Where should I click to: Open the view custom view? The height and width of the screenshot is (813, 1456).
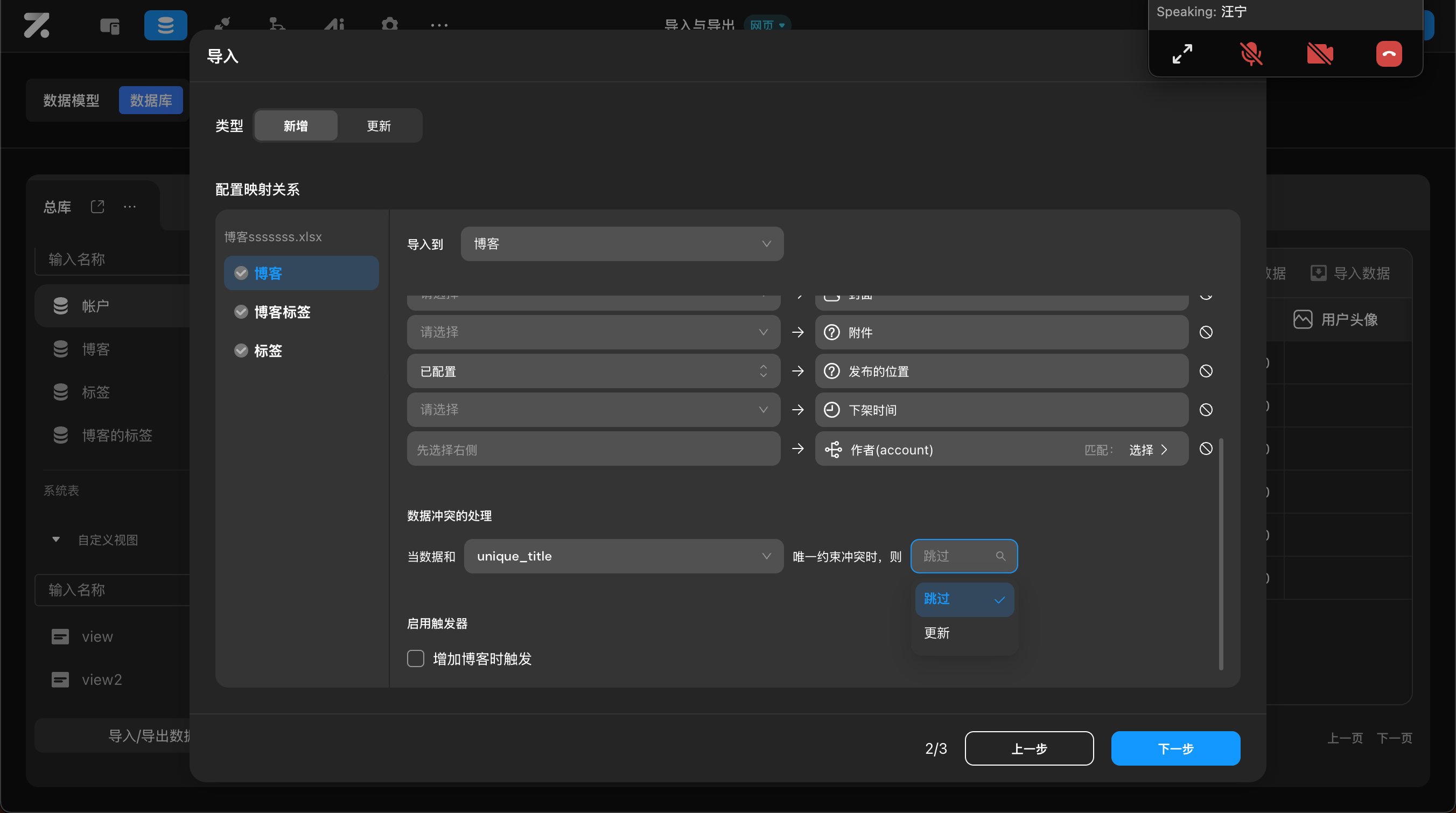[113, 637]
